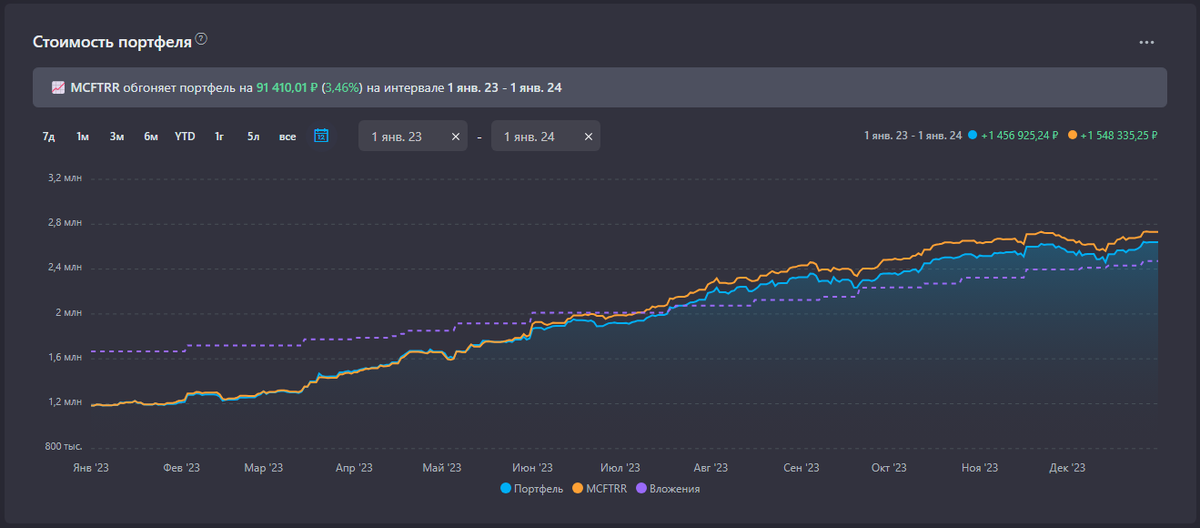Clear the end date 1 янв. 24
This screenshot has width=1200, height=528.
[x=588, y=137]
